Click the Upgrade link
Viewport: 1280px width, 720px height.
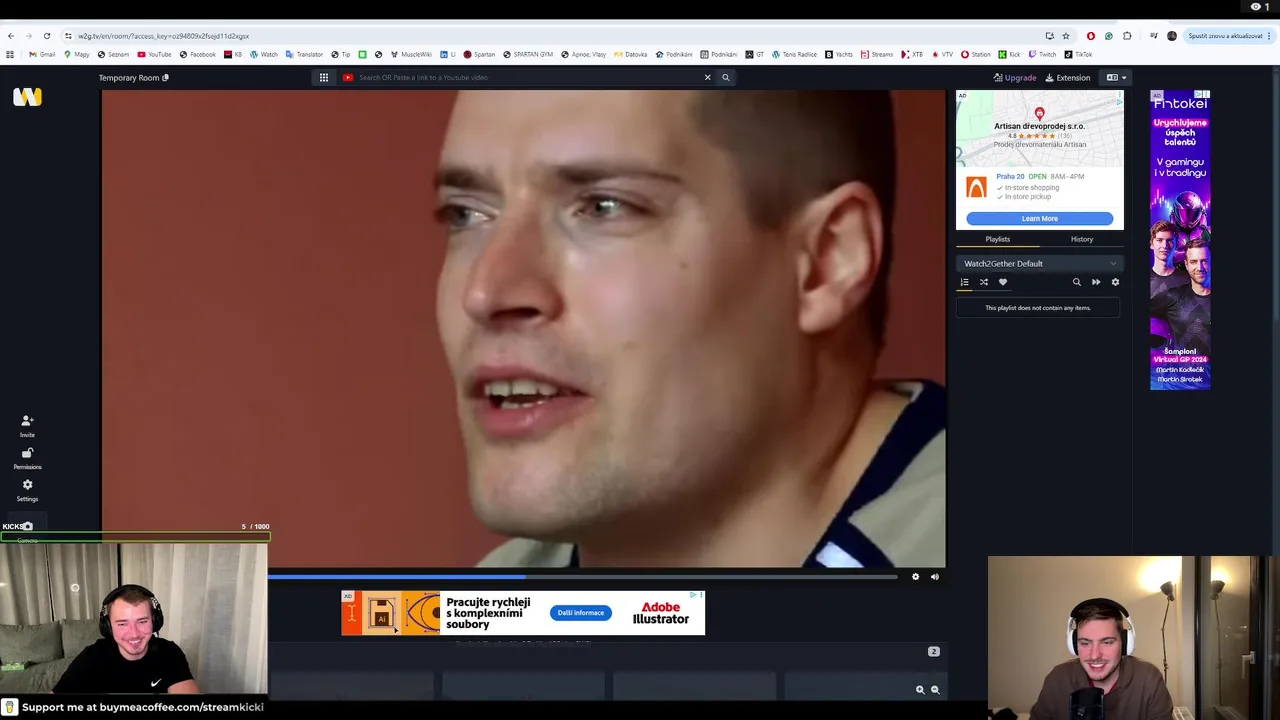click(x=1015, y=77)
